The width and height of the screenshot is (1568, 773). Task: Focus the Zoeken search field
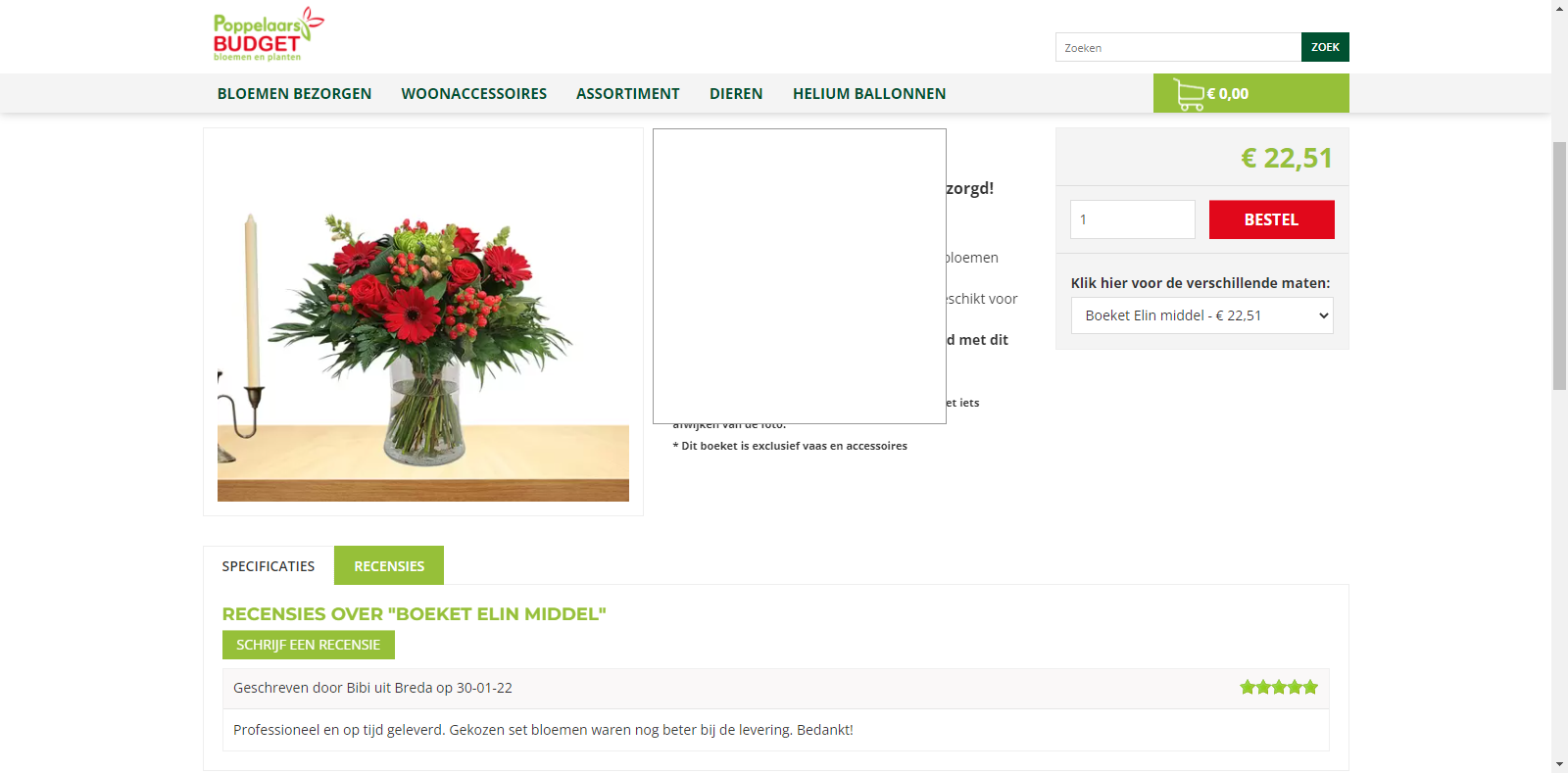tap(1178, 47)
